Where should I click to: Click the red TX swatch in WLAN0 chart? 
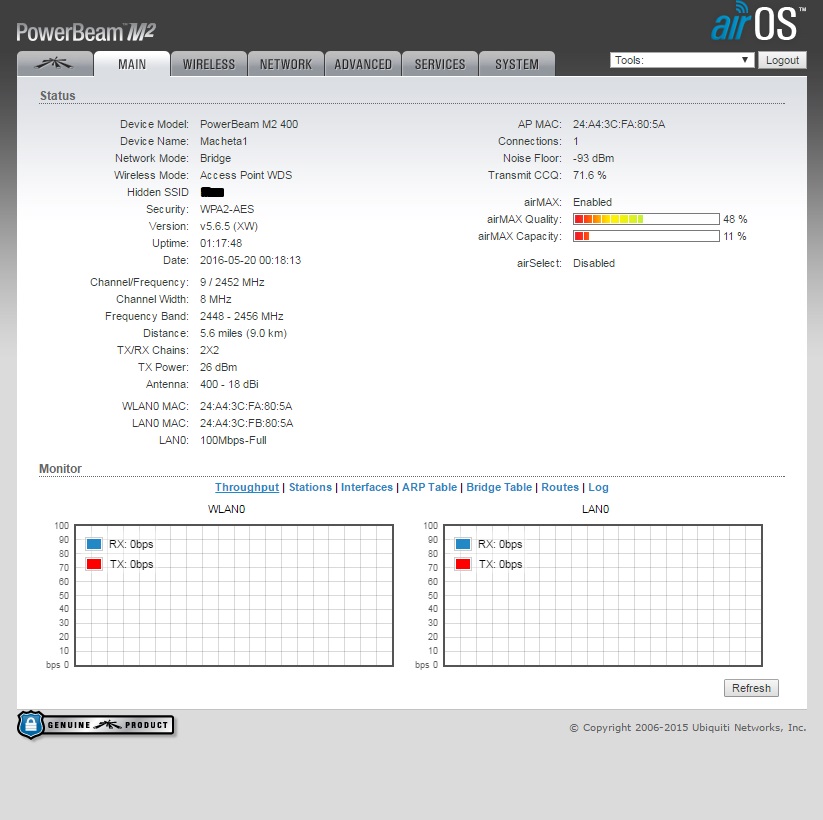pos(94,564)
